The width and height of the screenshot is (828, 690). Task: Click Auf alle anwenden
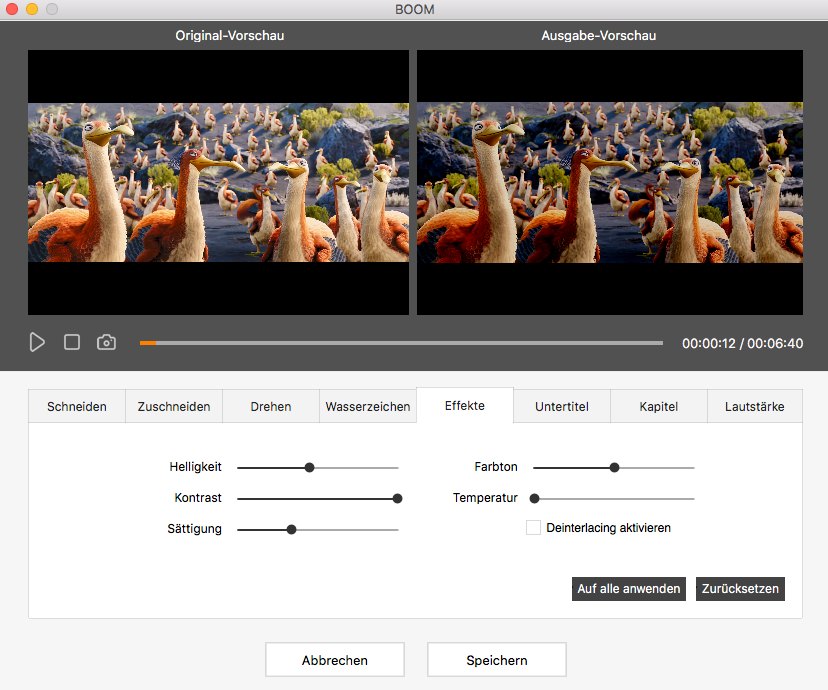click(628, 589)
